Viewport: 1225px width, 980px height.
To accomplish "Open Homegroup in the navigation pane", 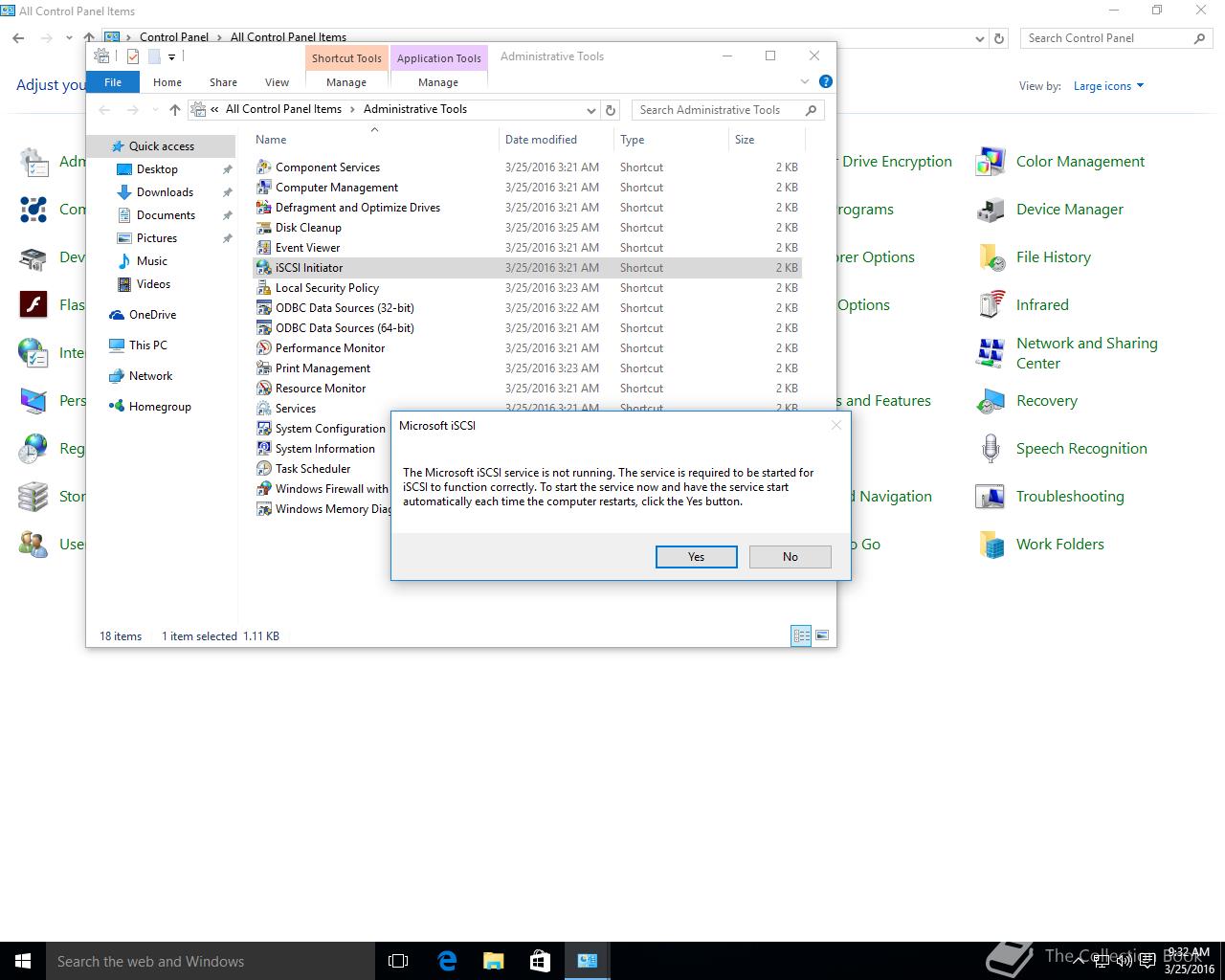I will coord(160,407).
